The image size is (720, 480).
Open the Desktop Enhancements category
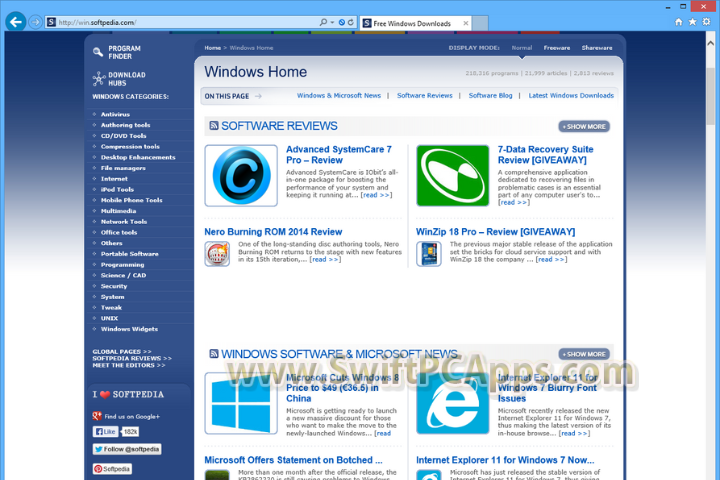click(138, 157)
